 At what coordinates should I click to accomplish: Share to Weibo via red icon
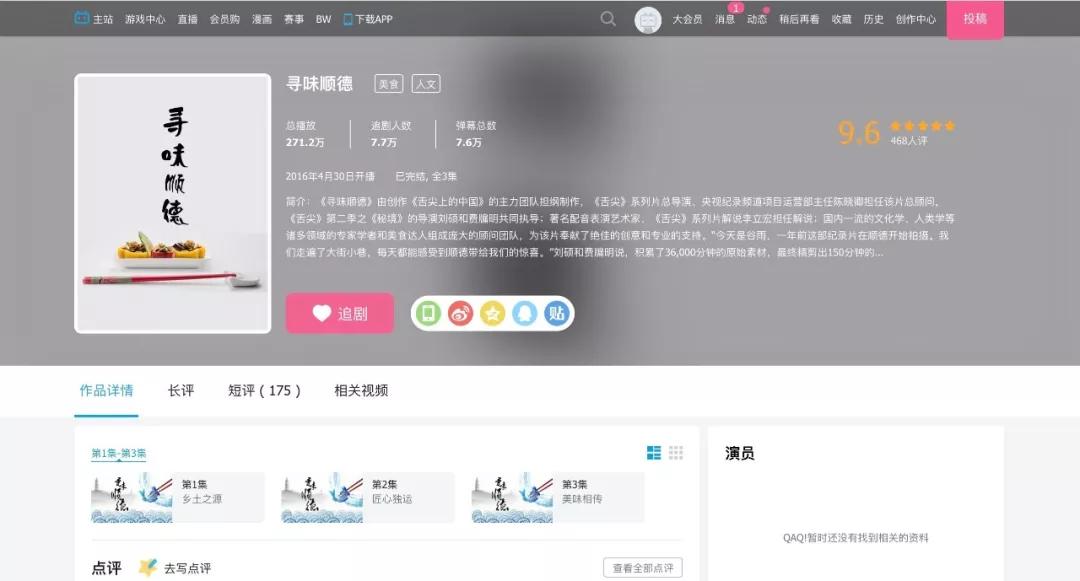459,313
